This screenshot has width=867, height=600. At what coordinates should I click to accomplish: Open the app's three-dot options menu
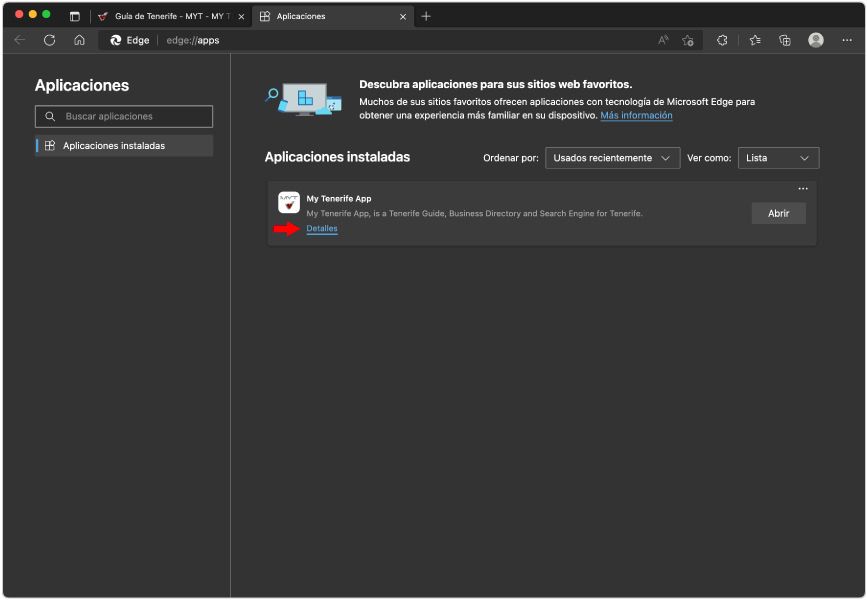pyautogui.click(x=801, y=188)
